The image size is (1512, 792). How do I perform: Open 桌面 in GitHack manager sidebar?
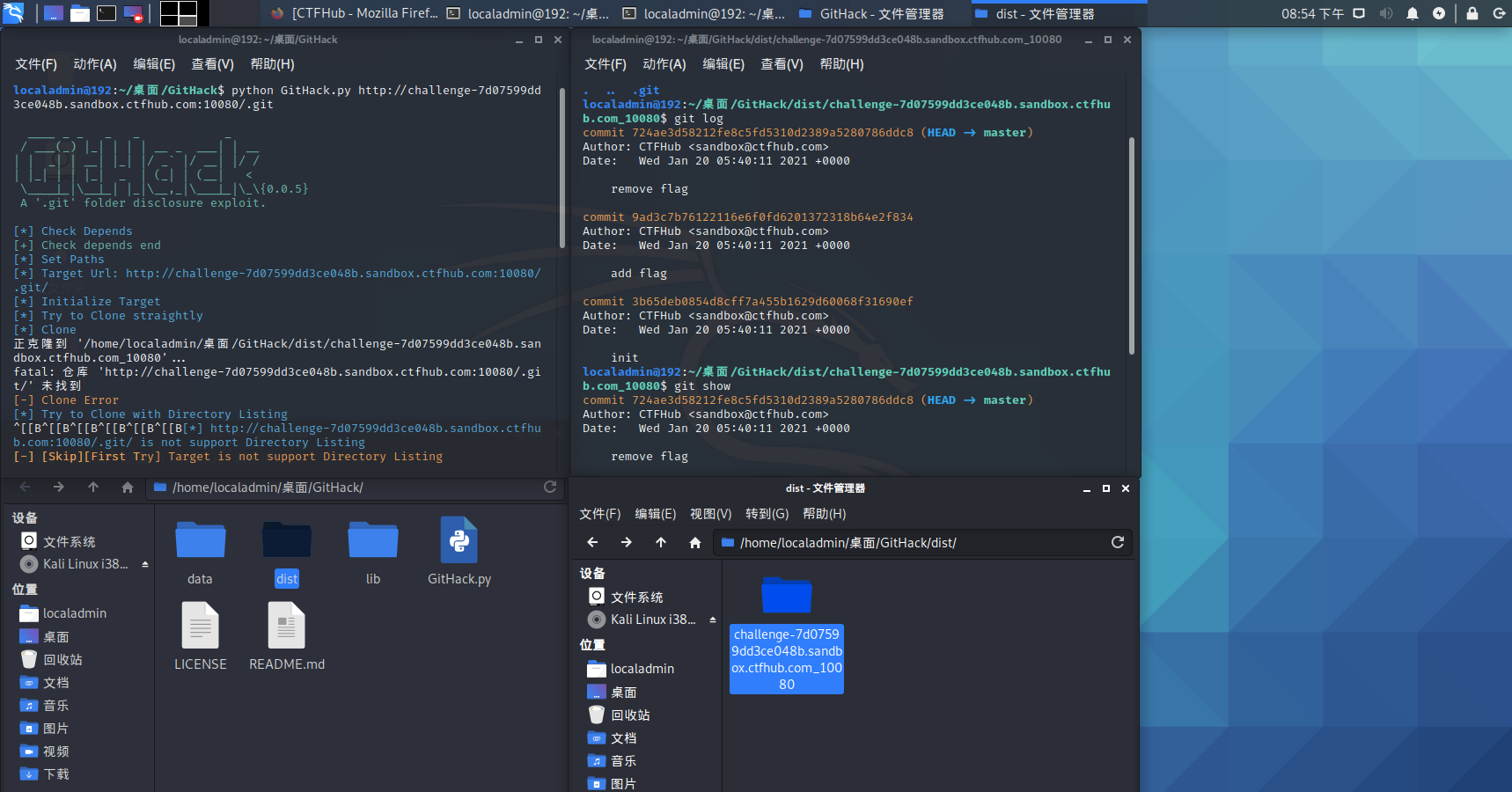pos(56,636)
